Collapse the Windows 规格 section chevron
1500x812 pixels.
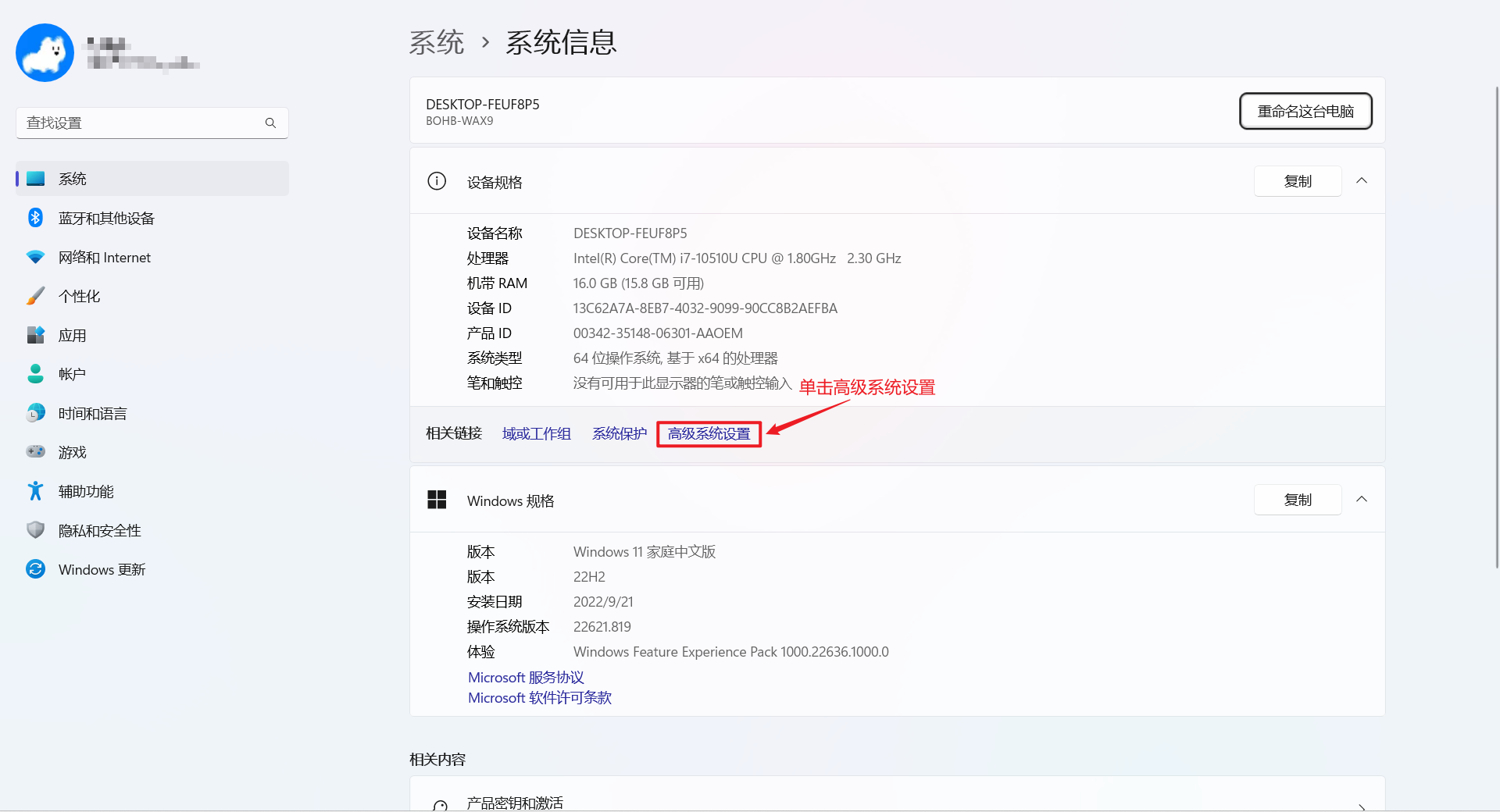click(1362, 500)
